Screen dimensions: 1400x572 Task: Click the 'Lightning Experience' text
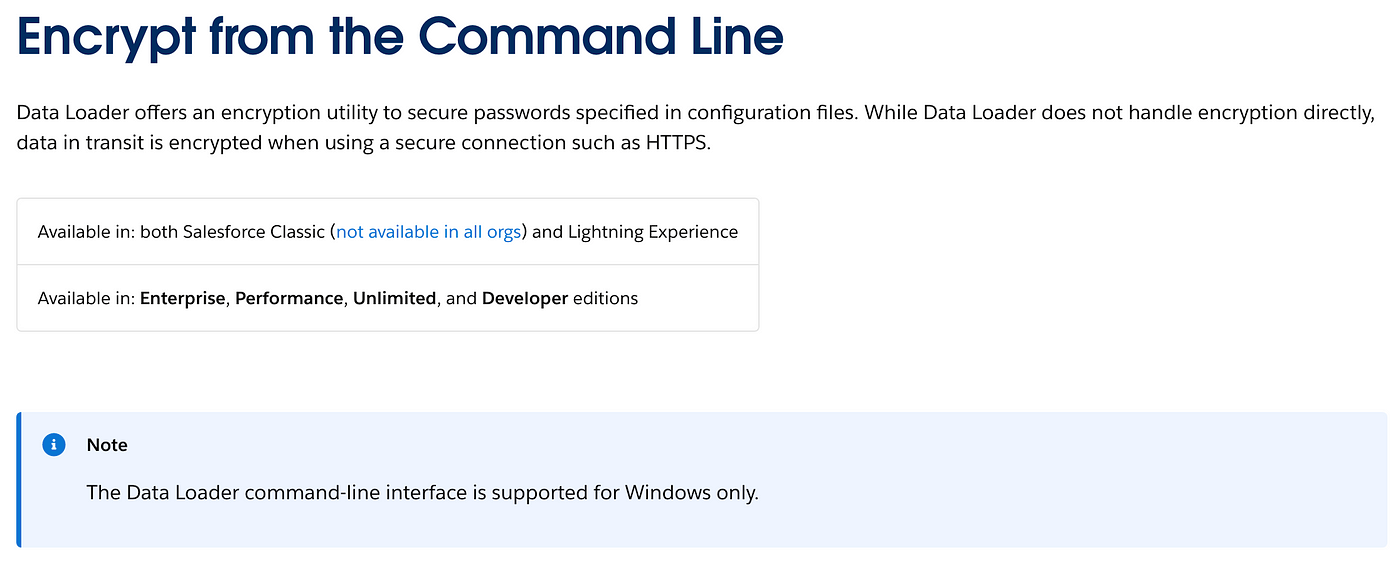tap(653, 232)
